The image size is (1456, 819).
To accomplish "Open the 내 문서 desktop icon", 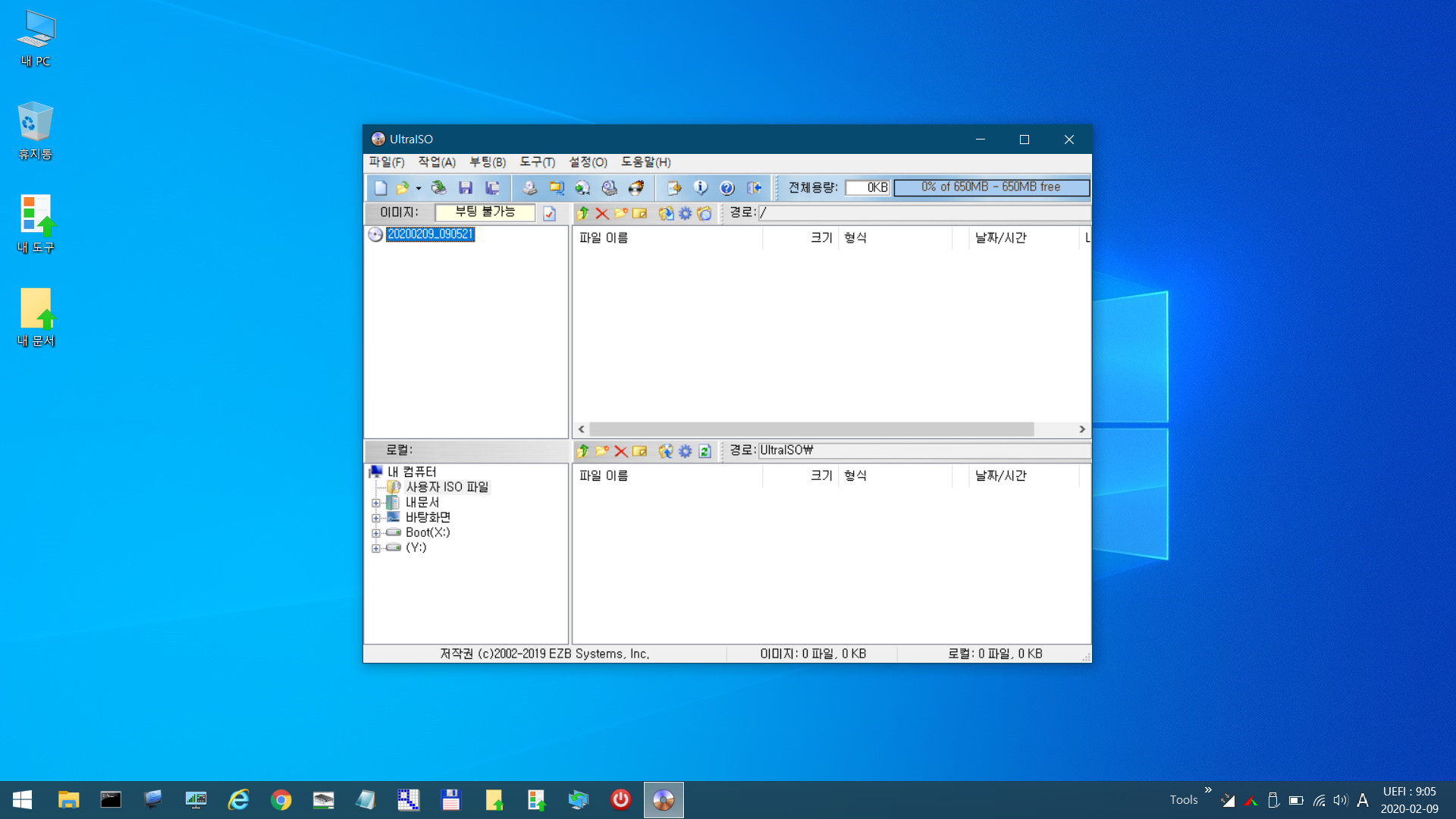I will click(36, 317).
